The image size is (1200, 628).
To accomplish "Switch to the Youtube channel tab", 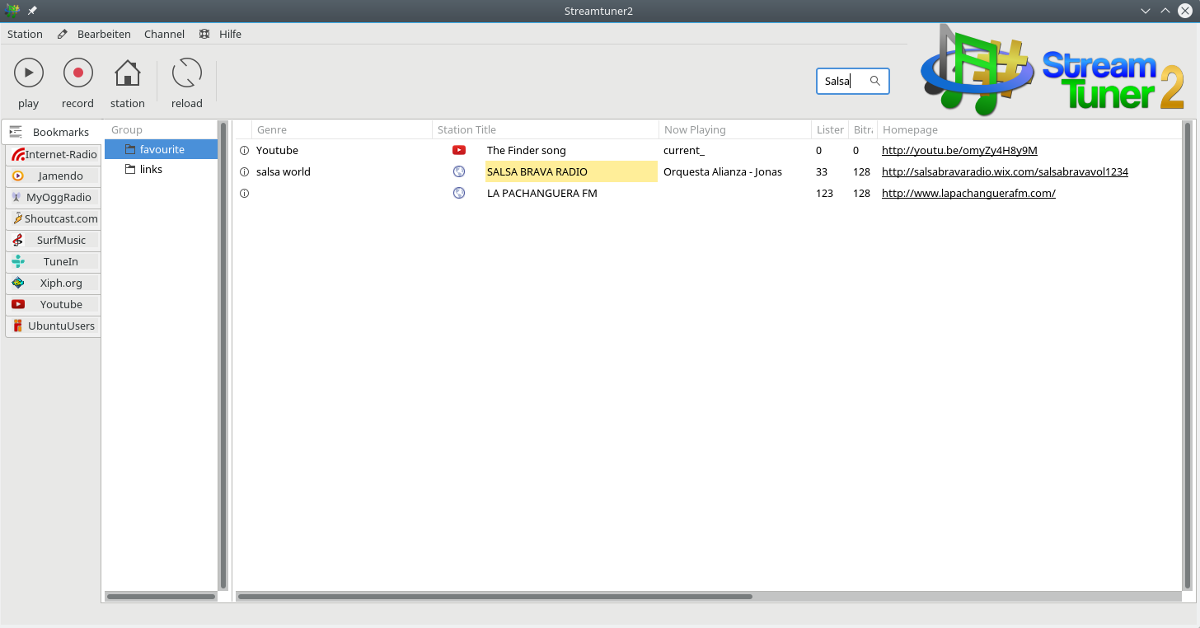I will pos(54,305).
